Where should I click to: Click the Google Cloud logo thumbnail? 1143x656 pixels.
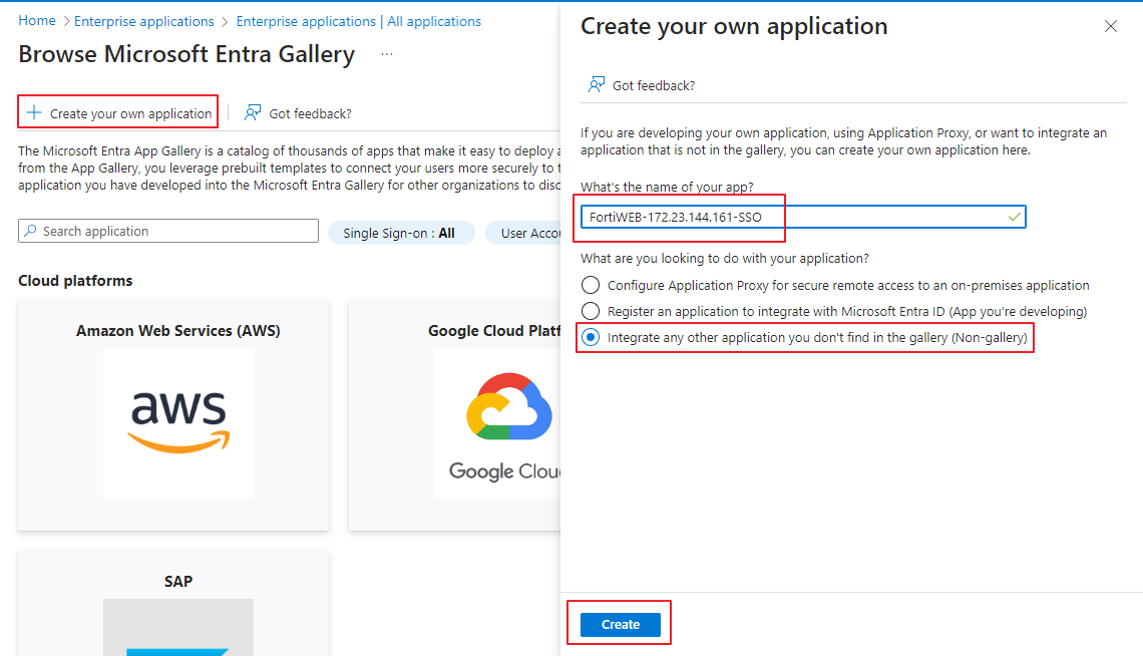point(497,423)
